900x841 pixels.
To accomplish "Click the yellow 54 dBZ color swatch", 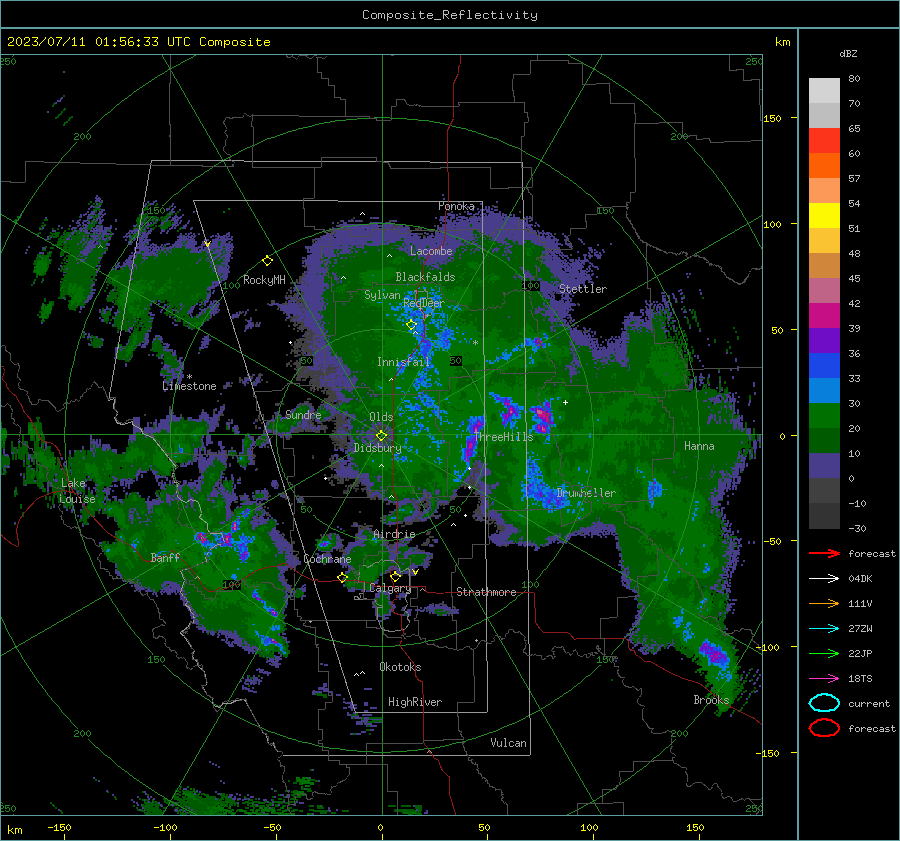I will click(x=824, y=216).
